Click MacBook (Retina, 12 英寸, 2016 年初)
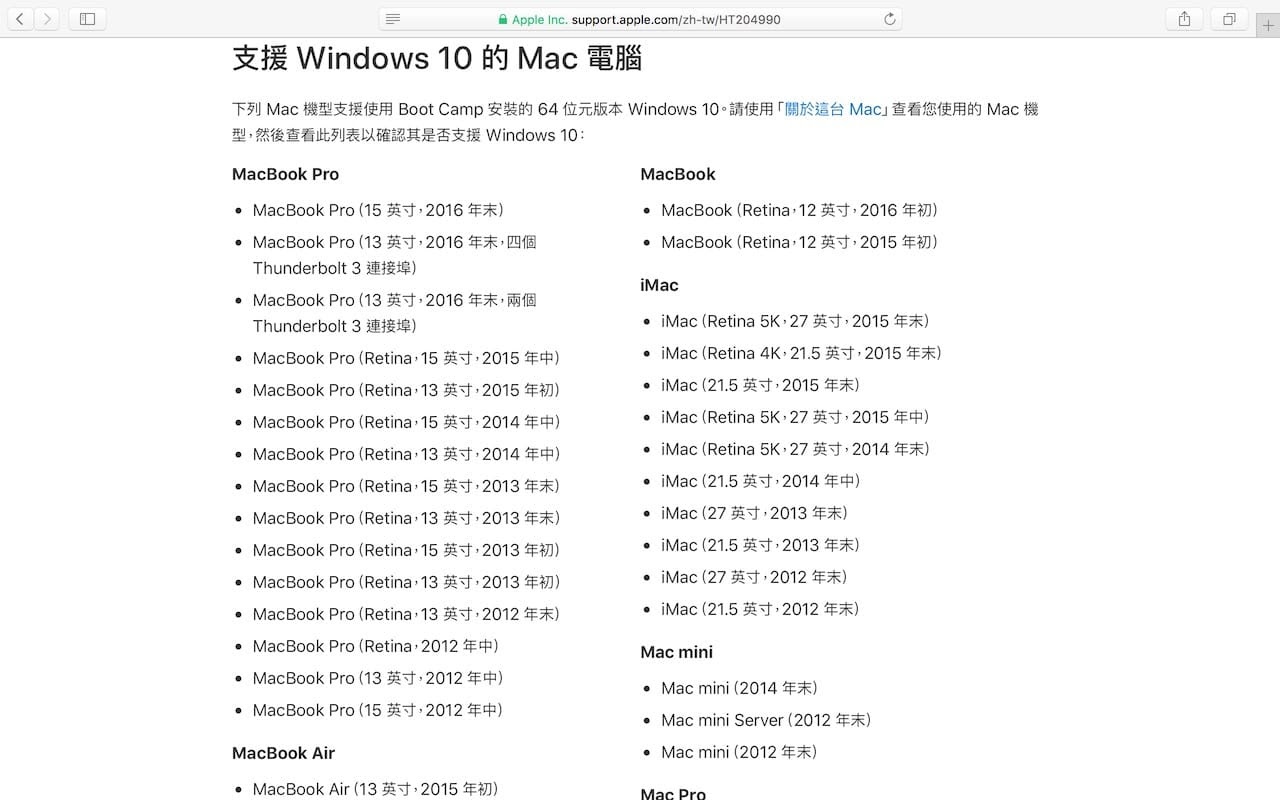This screenshot has width=1280, height=800. tap(799, 210)
